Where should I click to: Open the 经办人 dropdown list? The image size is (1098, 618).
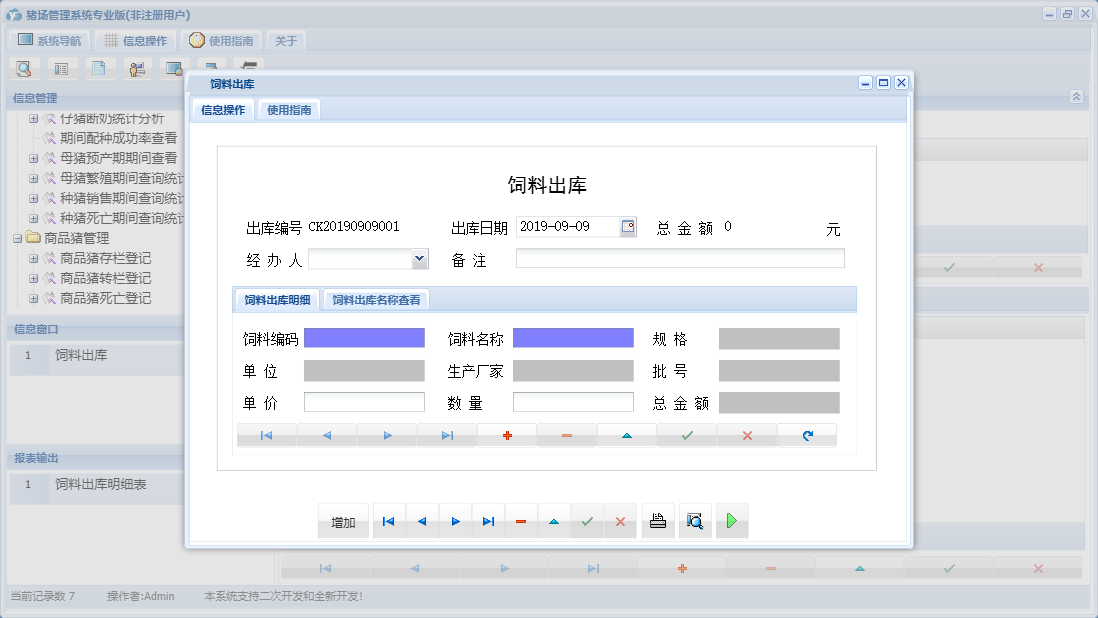tap(419, 260)
